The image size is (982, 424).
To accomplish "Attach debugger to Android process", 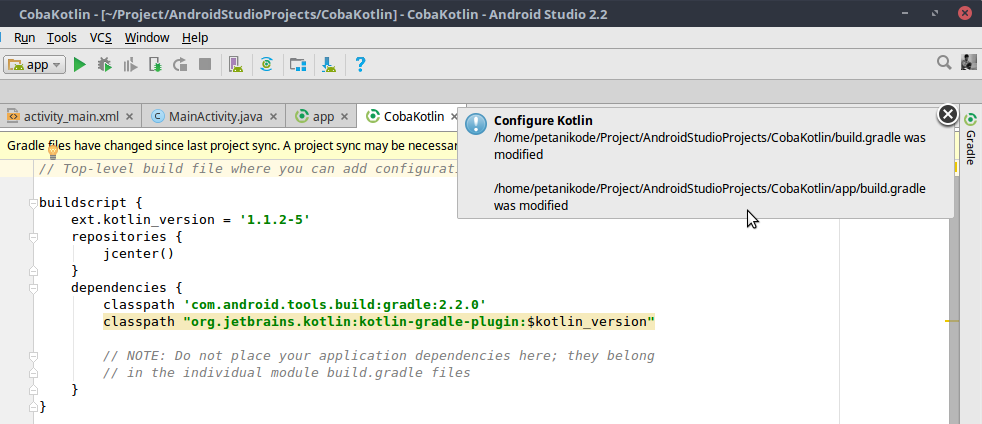I will tap(155, 64).
